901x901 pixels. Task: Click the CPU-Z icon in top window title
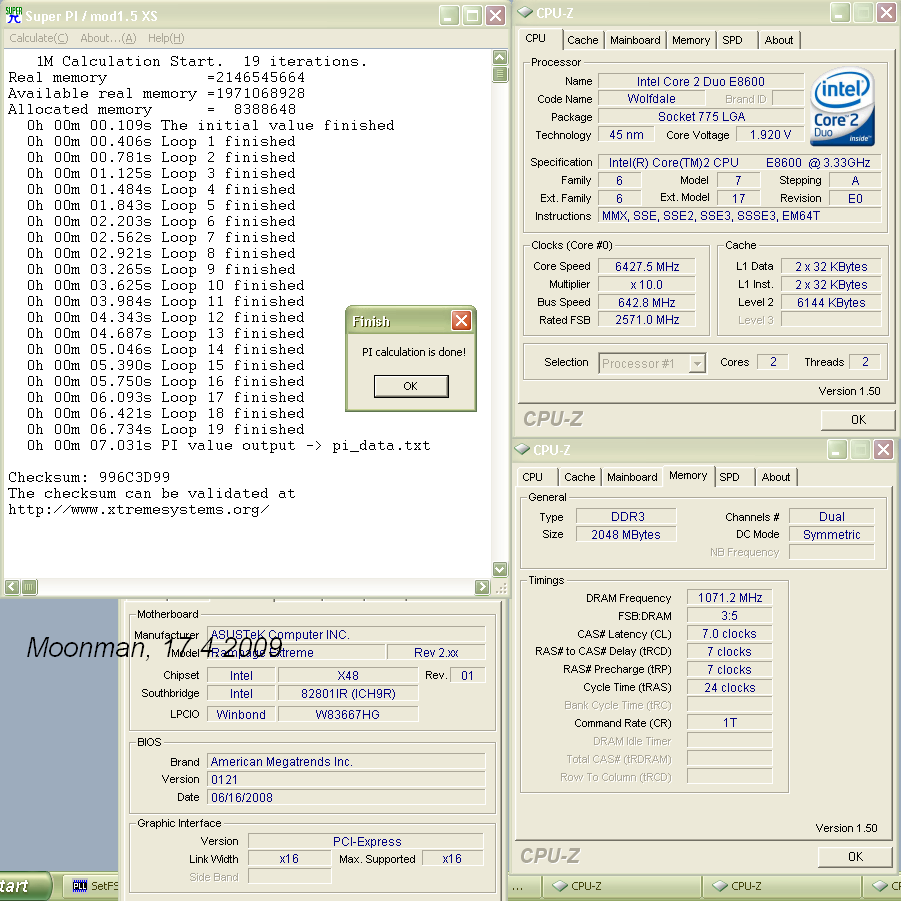[x=524, y=13]
